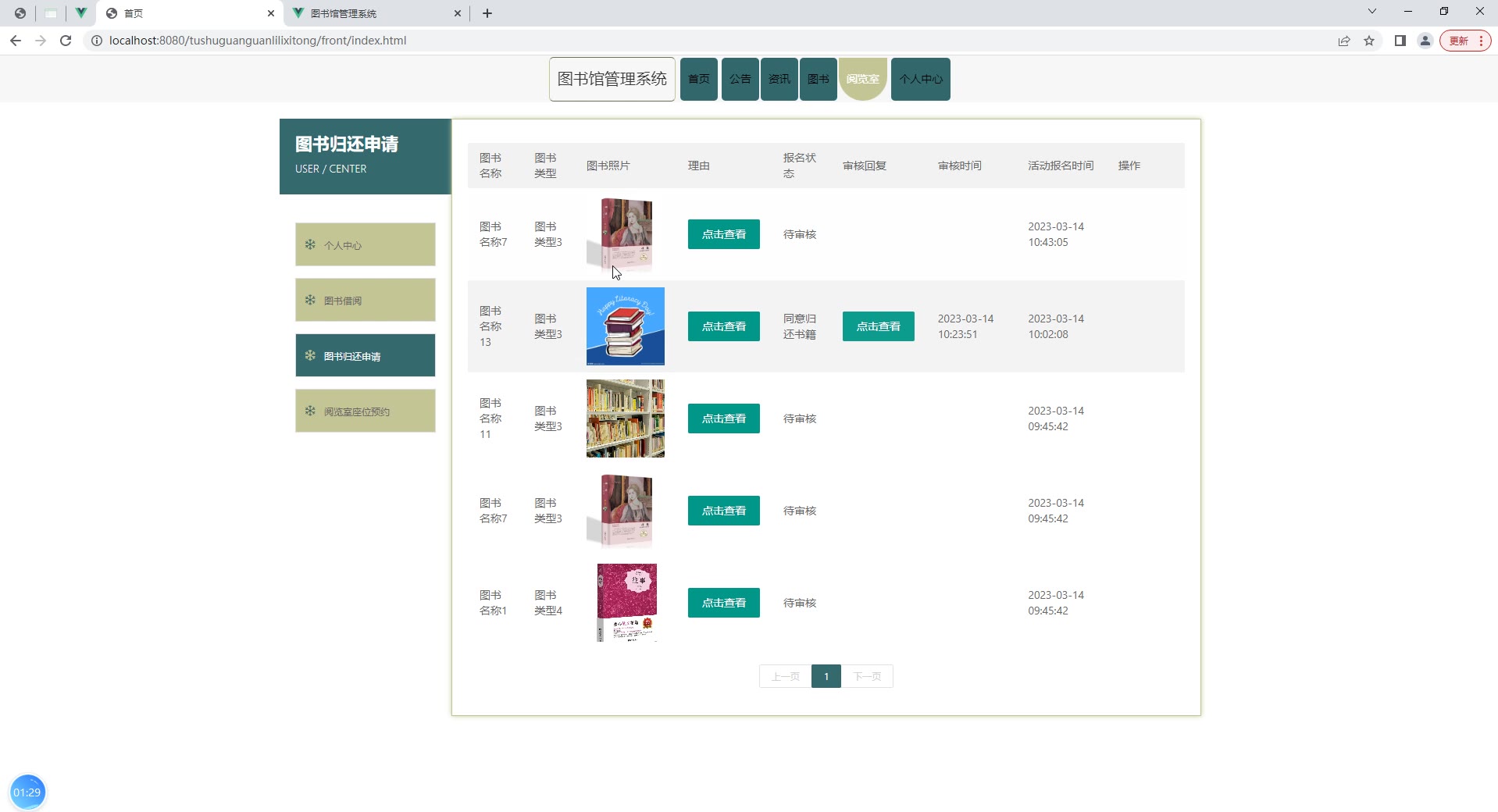Viewport: 1498px width, 812px height.
Task: Click the snowflake icon beside 阅览室座位预约
Action: click(x=310, y=411)
